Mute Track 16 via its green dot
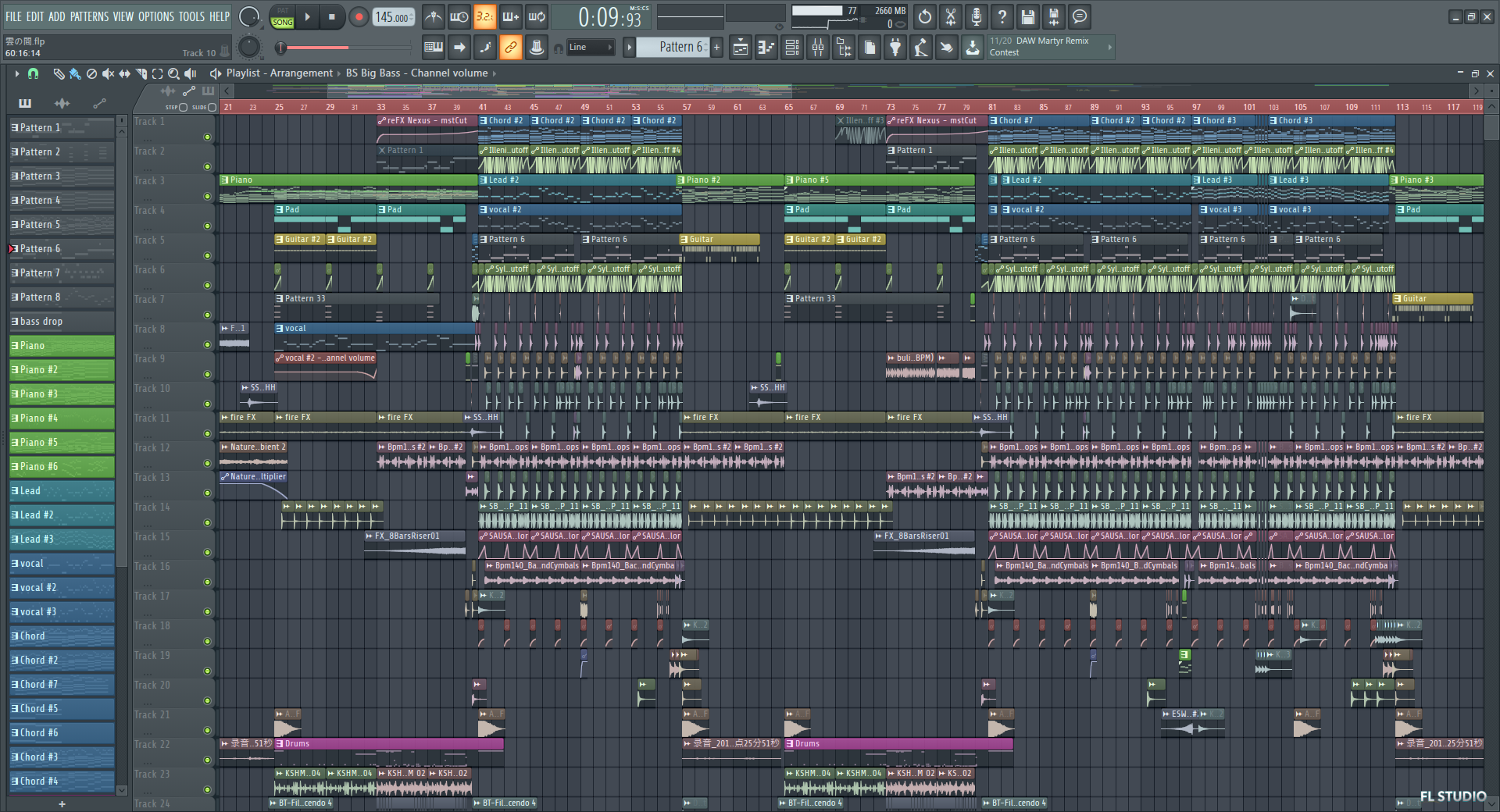Image resolution: width=1500 pixels, height=812 pixels. [207, 582]
